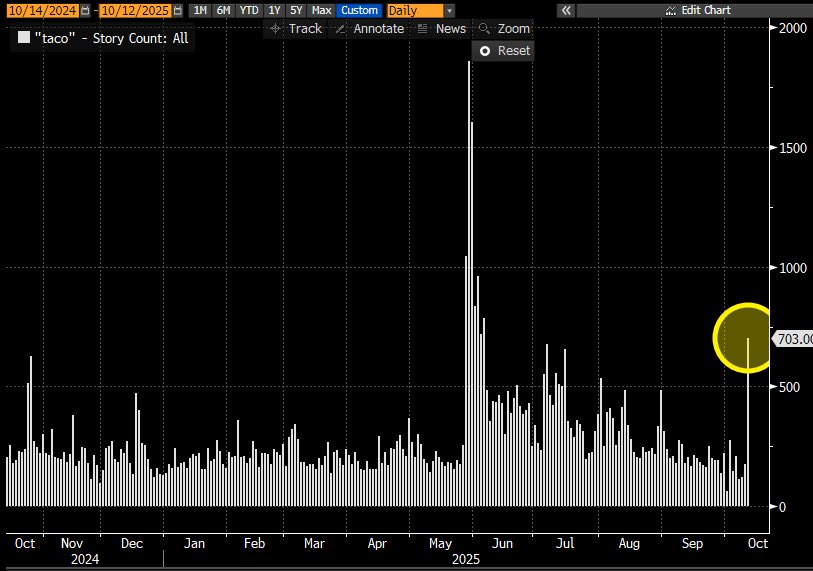
Task: Select the 1M time range tab
Action: click(x=200, y=10)
